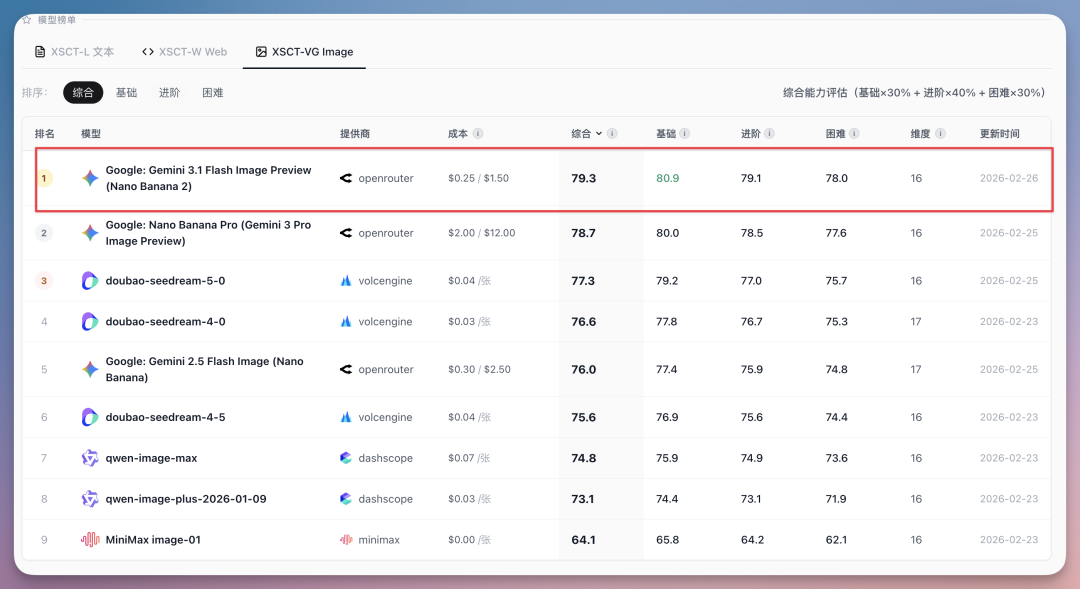Viewport: 1080px width, 589px height.
Task: Click the qwen-image-plus-2026-01-09 model icon
Action: click(90, 499)
